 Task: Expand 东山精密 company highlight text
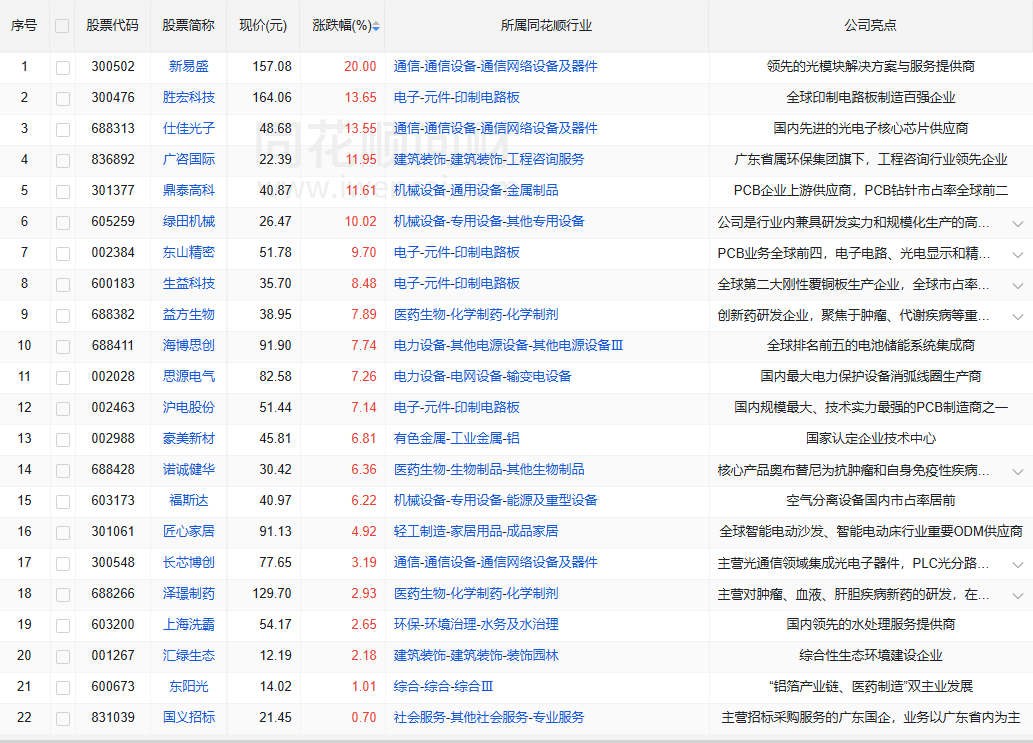(1017, 254)
